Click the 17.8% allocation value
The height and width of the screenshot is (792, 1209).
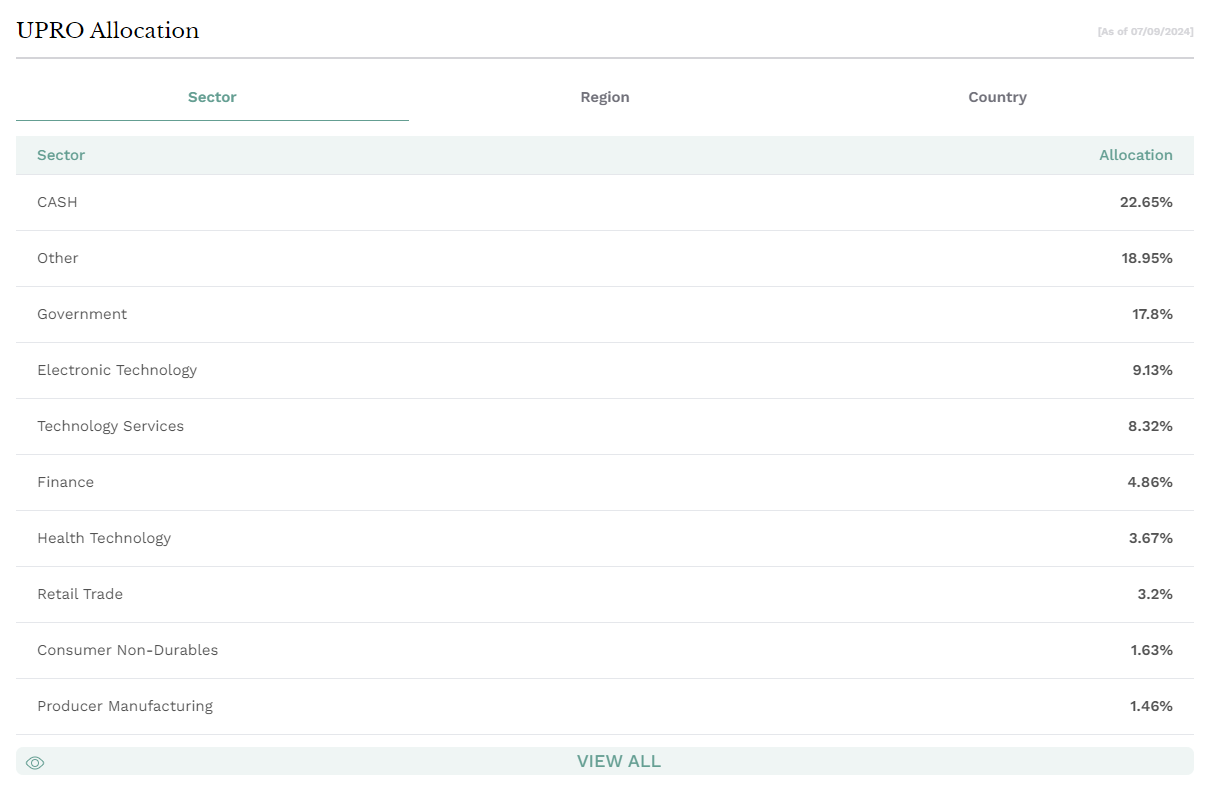(1152, 314)
